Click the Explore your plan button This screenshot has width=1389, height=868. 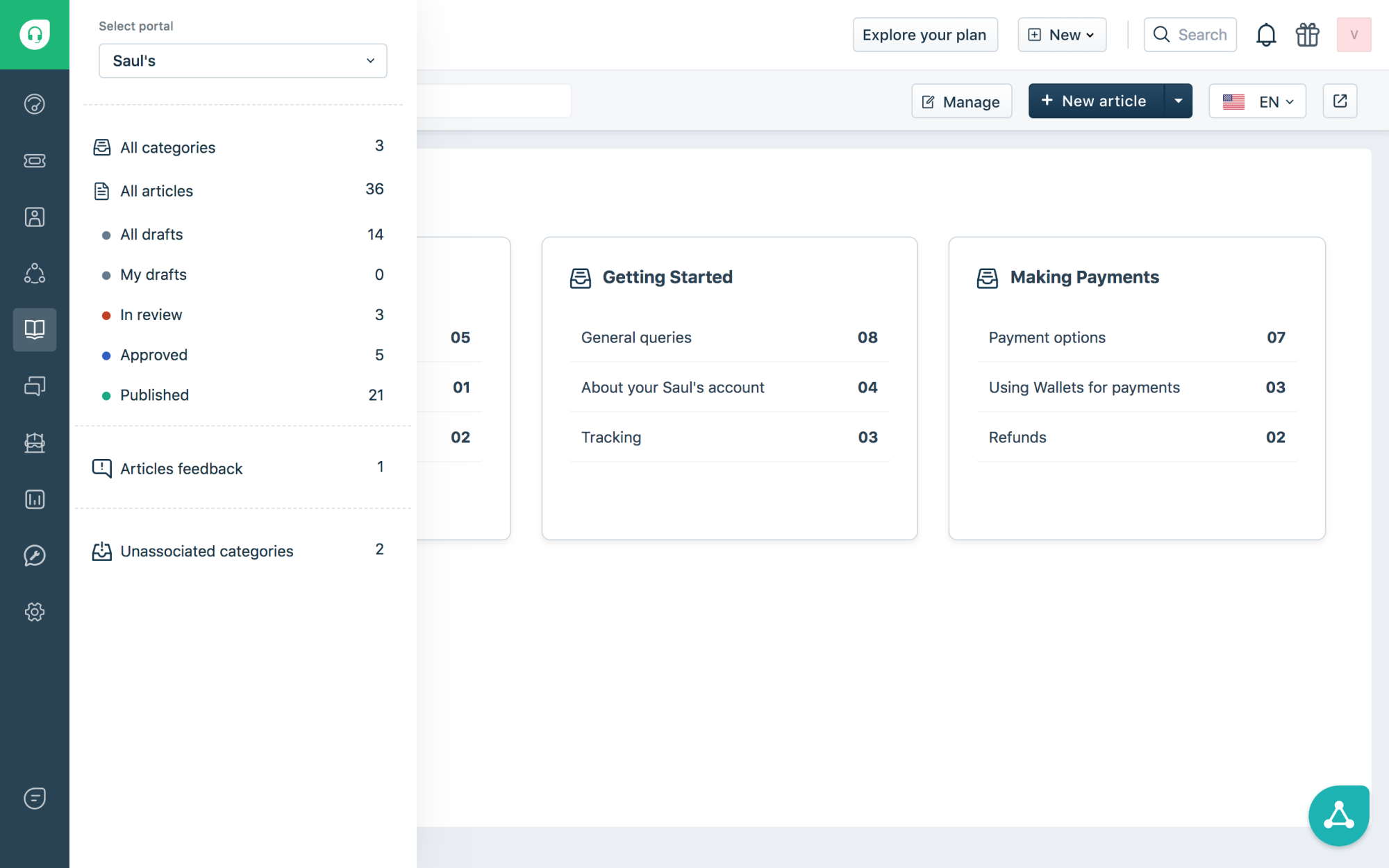click(925, 34)
